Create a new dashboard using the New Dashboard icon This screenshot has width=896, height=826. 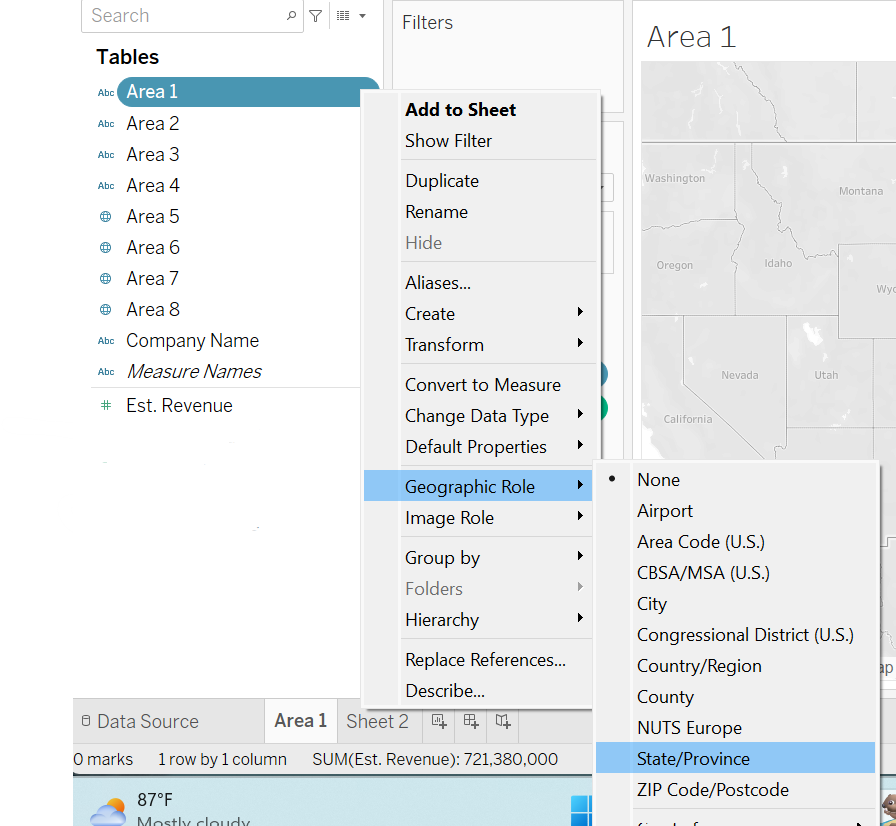470,721
